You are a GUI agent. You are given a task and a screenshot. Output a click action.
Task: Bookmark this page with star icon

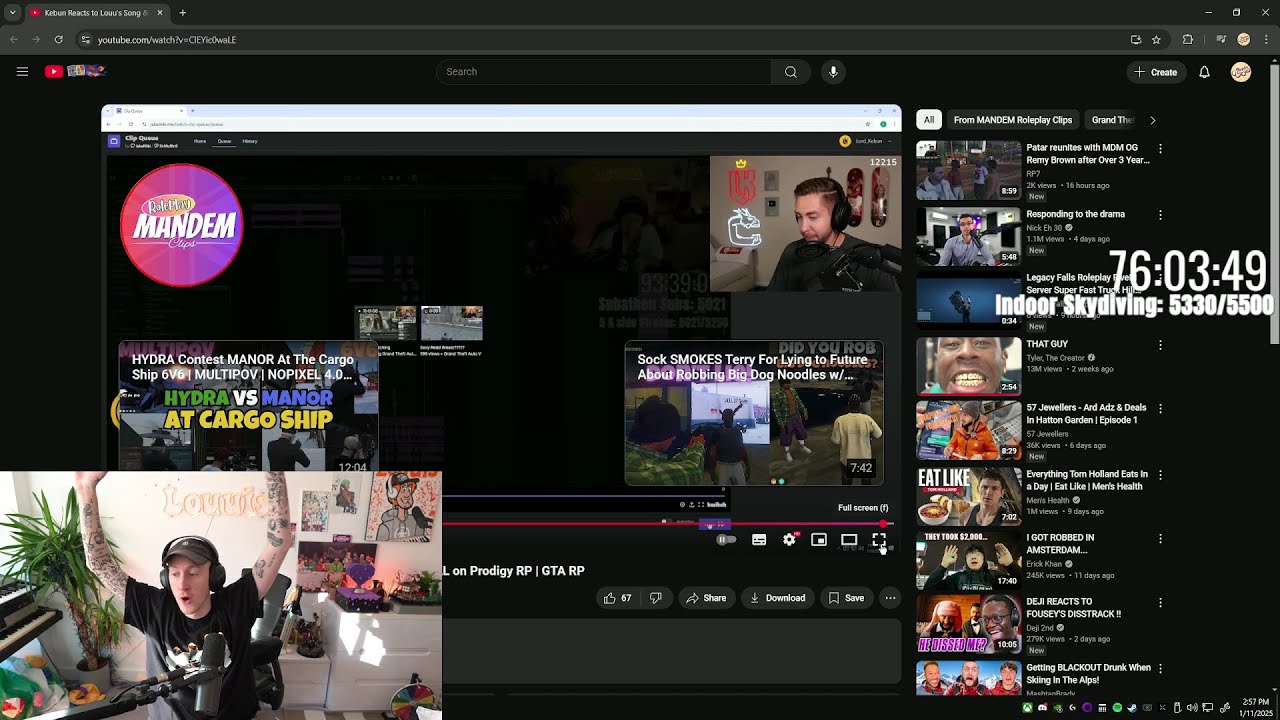pyautogui.click(x=1156, y=40)
